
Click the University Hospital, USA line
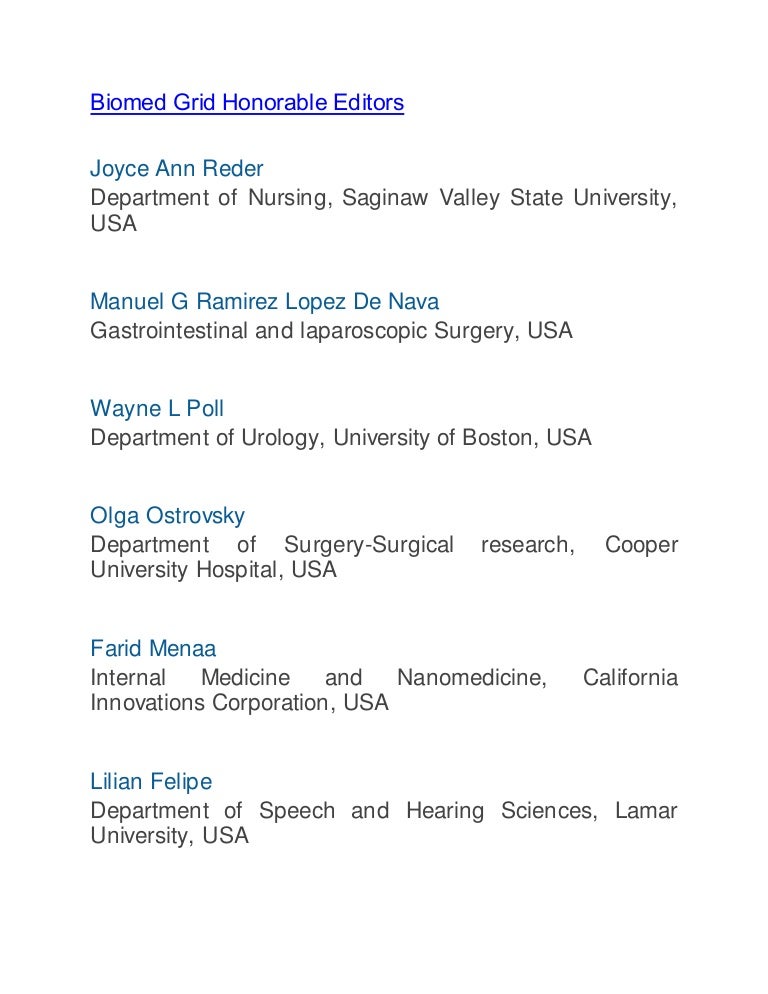tap(213, 571)
